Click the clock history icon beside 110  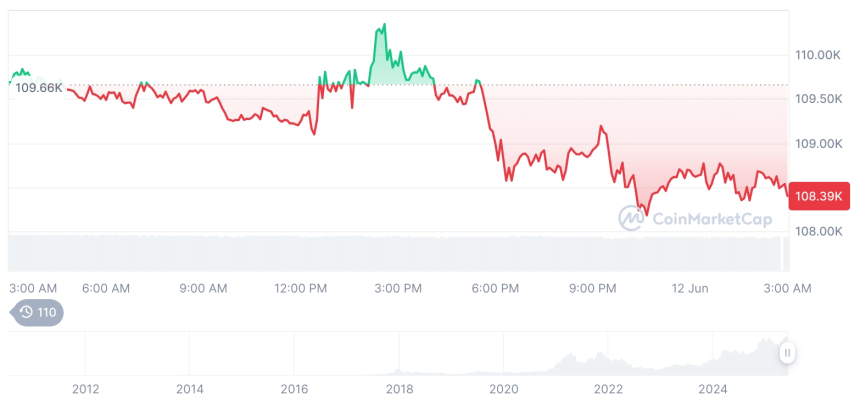[25, 313]
